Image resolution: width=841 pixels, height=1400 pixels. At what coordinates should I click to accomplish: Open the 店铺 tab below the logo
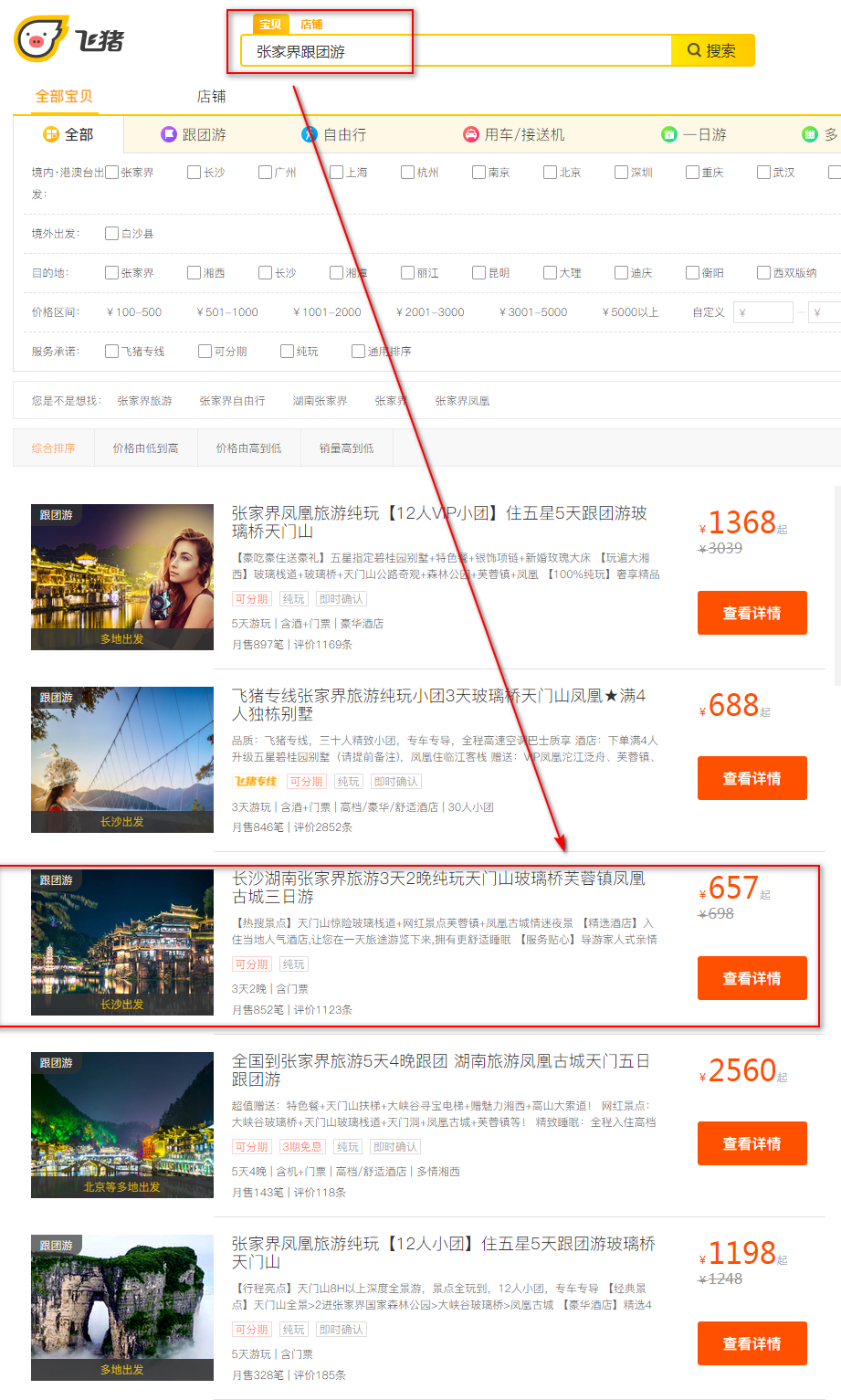coord(211,96)
